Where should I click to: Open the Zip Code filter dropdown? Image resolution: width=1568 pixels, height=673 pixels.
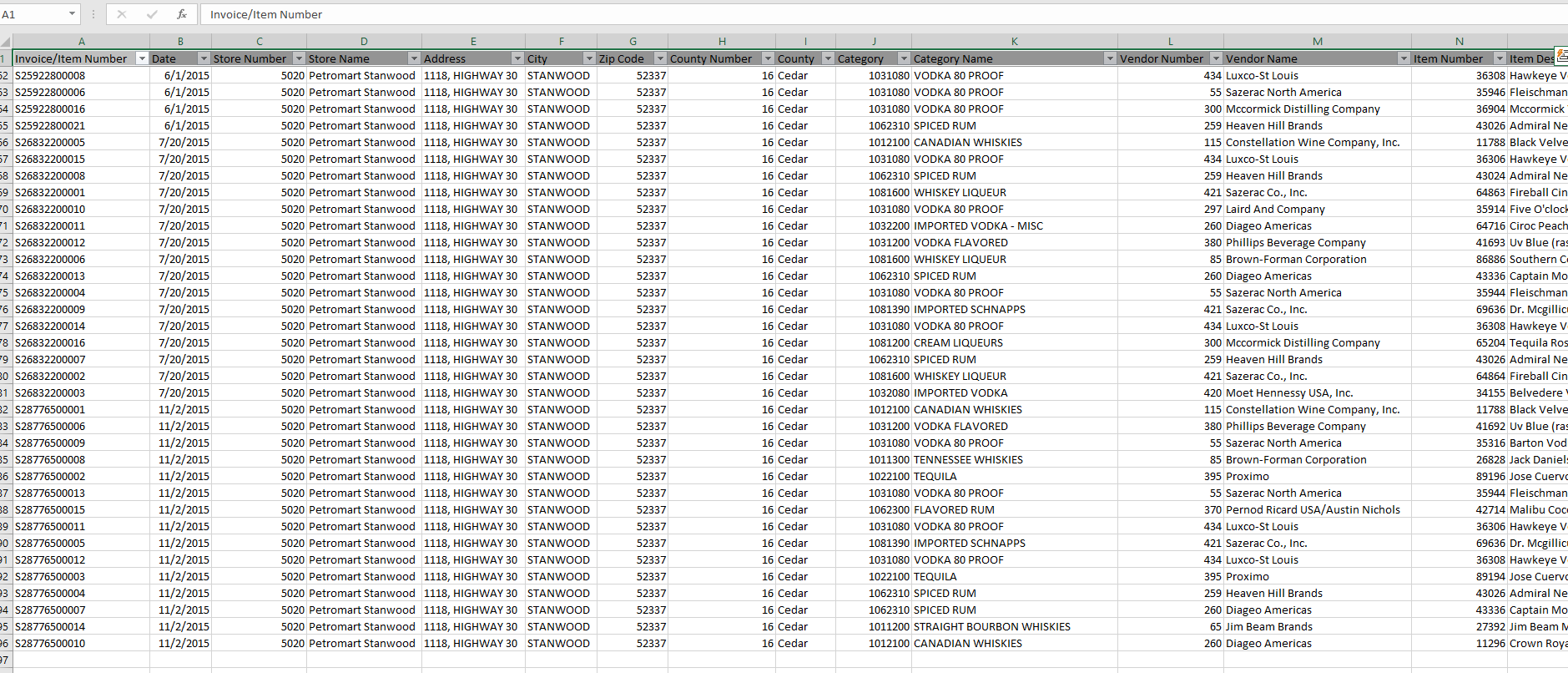coord(660,58)
